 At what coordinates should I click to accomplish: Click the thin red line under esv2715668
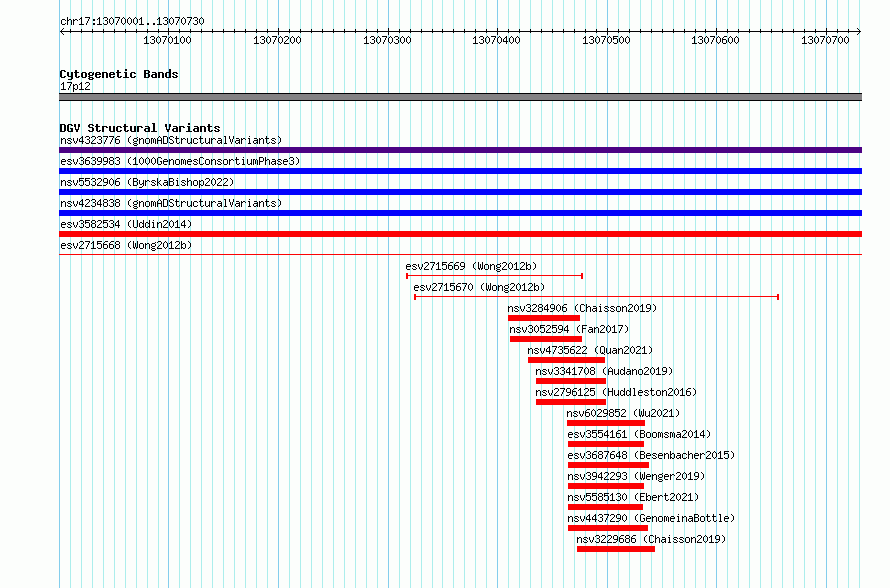pos(460,254)
